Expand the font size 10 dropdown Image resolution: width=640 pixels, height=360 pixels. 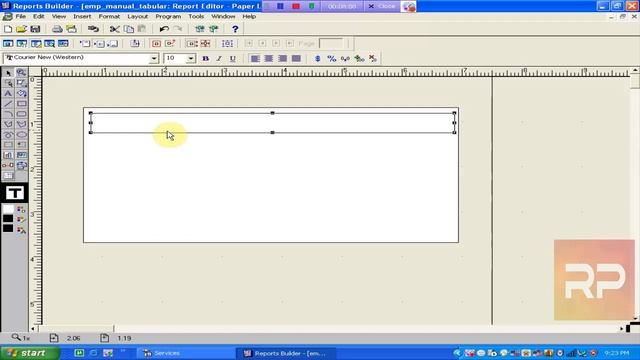coord(191,58)
